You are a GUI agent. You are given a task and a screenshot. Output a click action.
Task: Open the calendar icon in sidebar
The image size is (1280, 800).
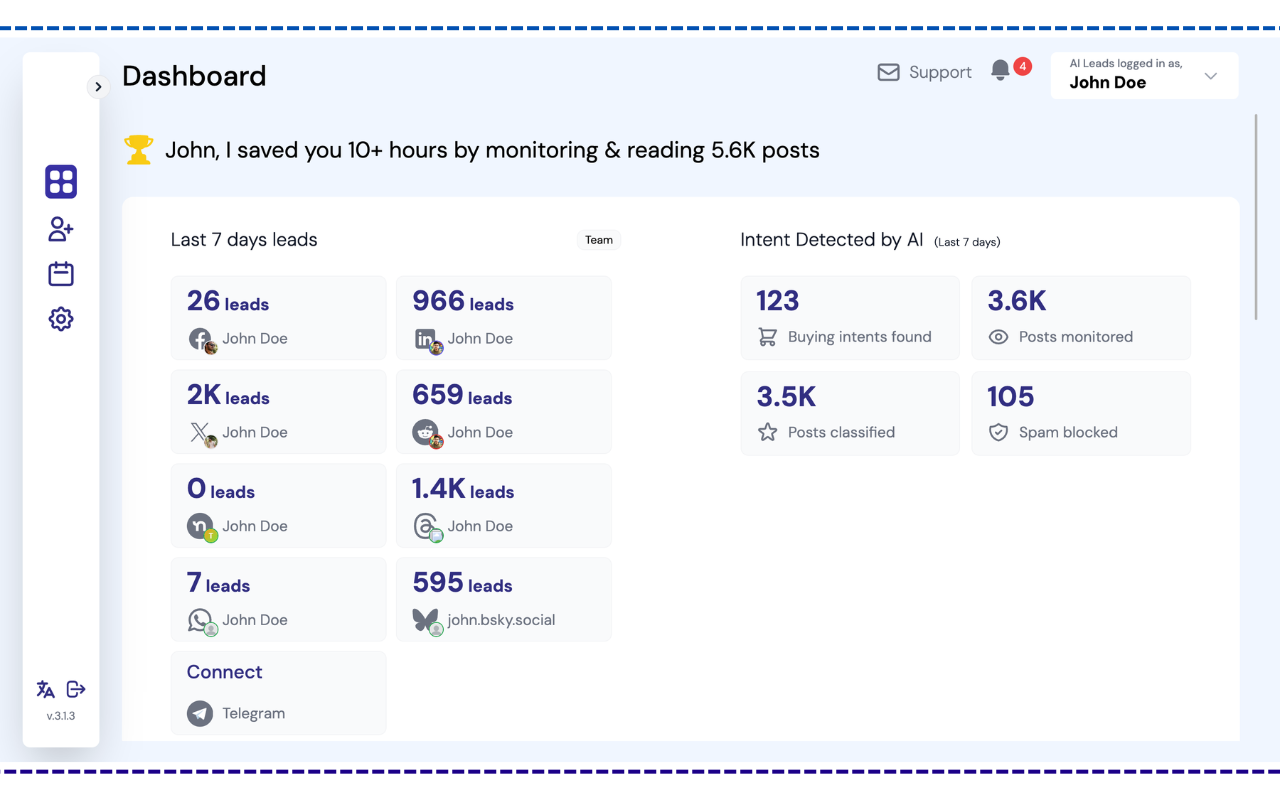61,274
